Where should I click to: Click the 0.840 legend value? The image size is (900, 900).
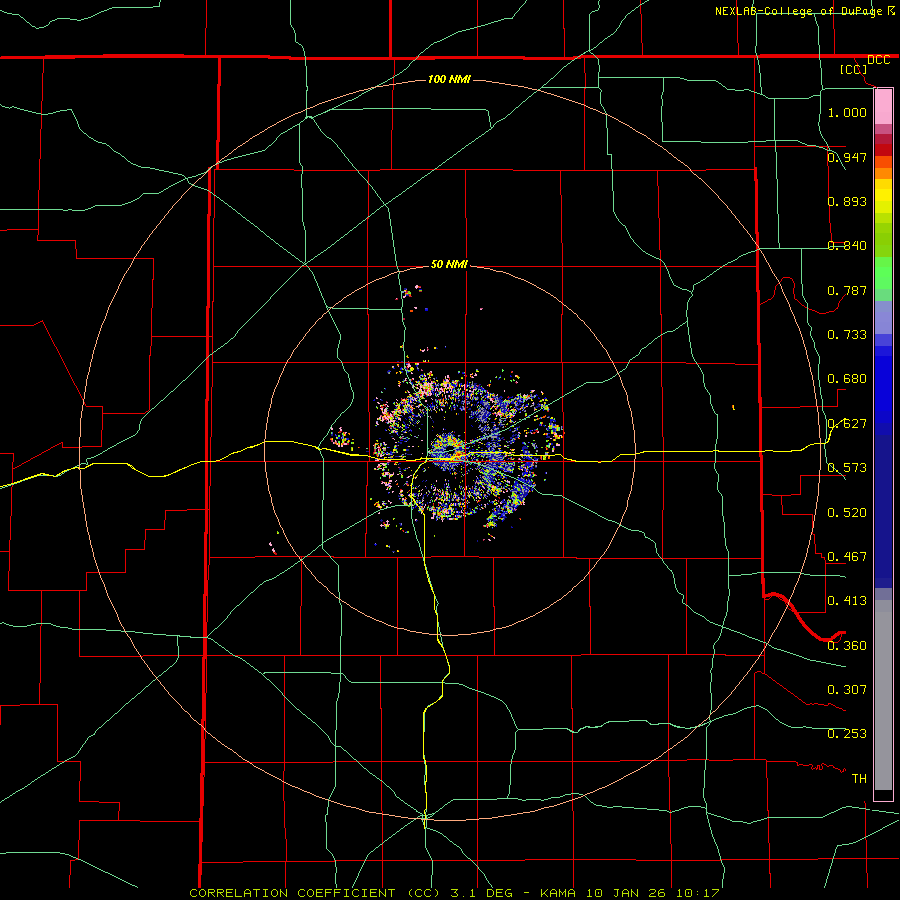(847, 246)
